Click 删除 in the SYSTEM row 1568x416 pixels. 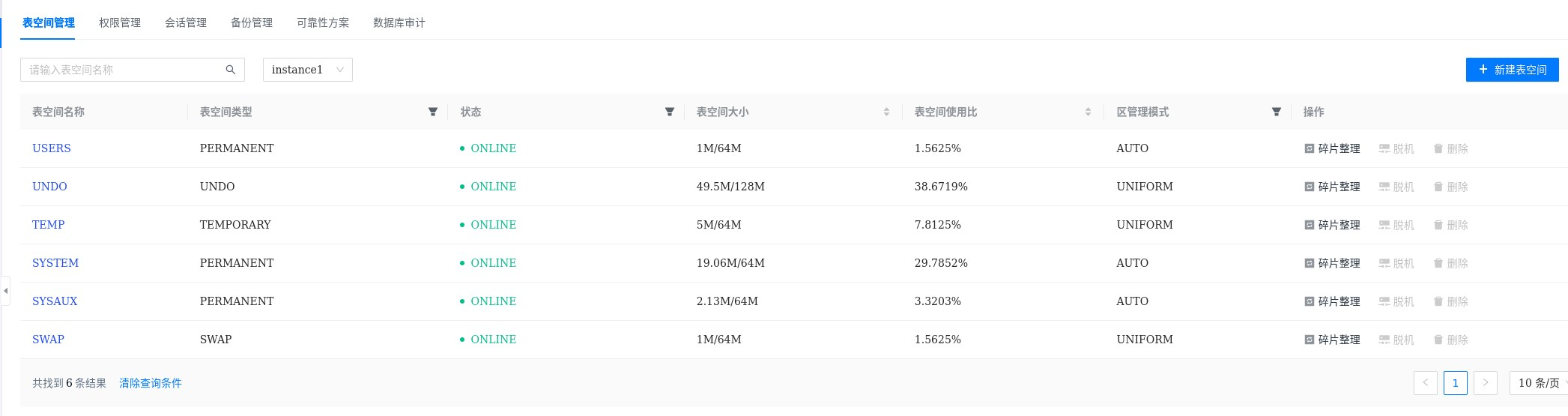(x=1450, y=263)
